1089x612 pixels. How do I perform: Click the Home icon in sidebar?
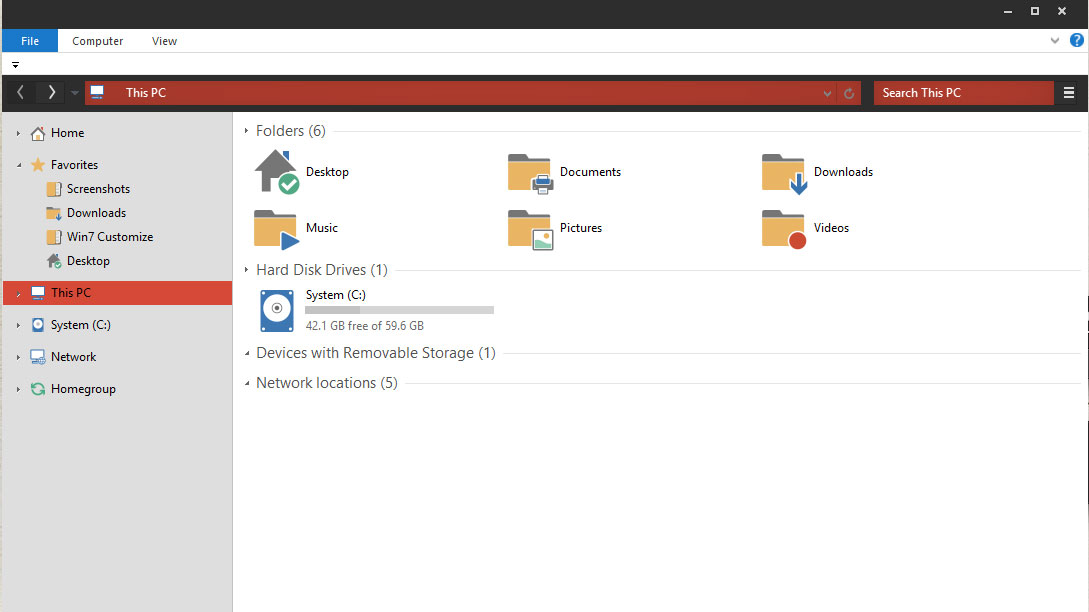38,133
